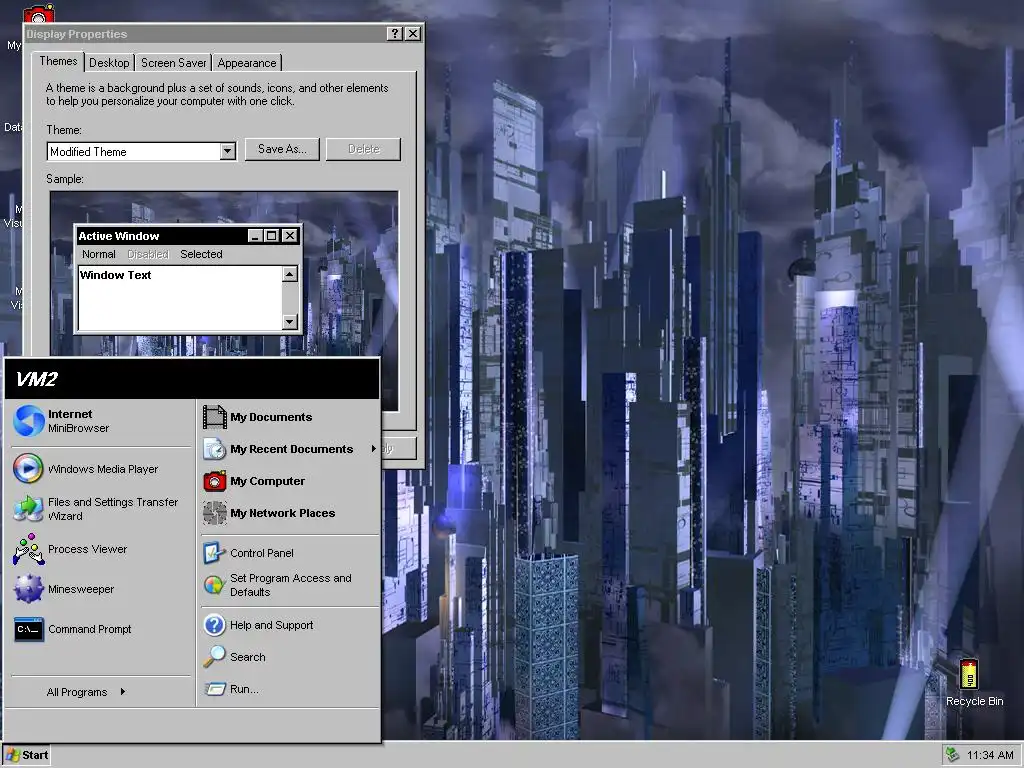
Task: Click the system tray network icon
Action: (953, 755)
